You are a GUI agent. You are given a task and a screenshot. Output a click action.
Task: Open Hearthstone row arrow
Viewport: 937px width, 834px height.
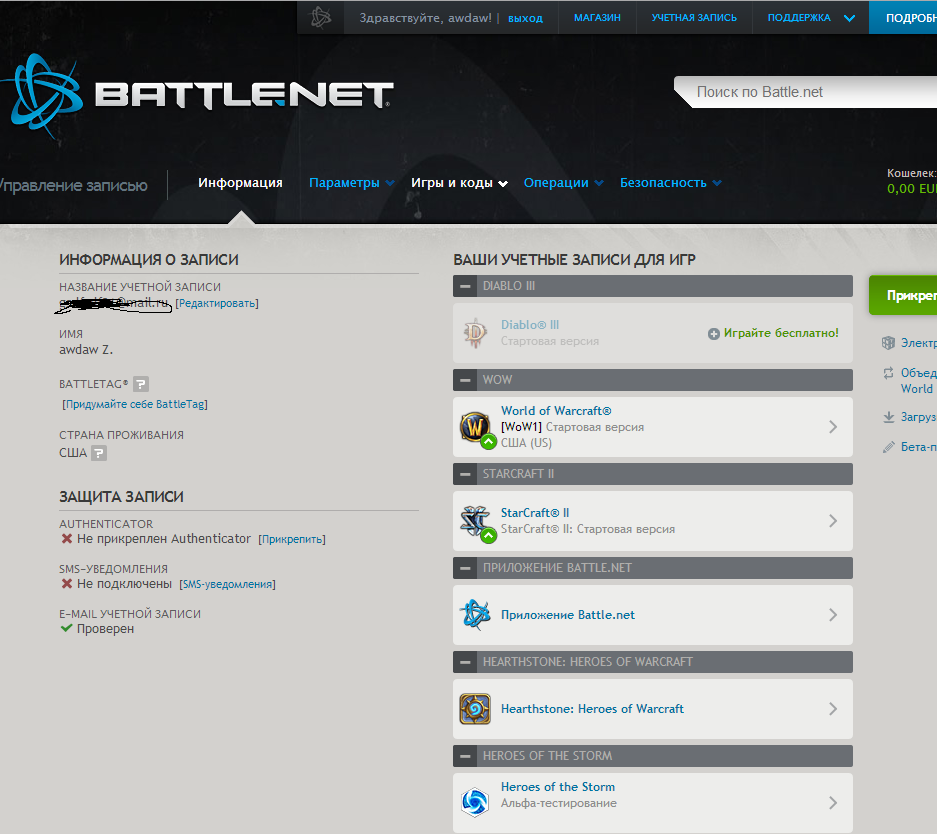point(833,709)
